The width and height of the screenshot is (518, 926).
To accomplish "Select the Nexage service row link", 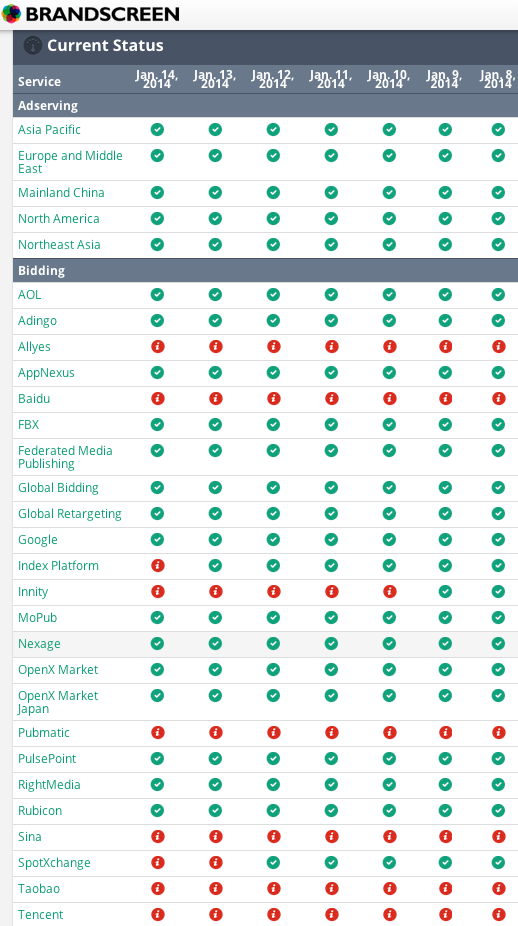I will click(x=39, y=644).
